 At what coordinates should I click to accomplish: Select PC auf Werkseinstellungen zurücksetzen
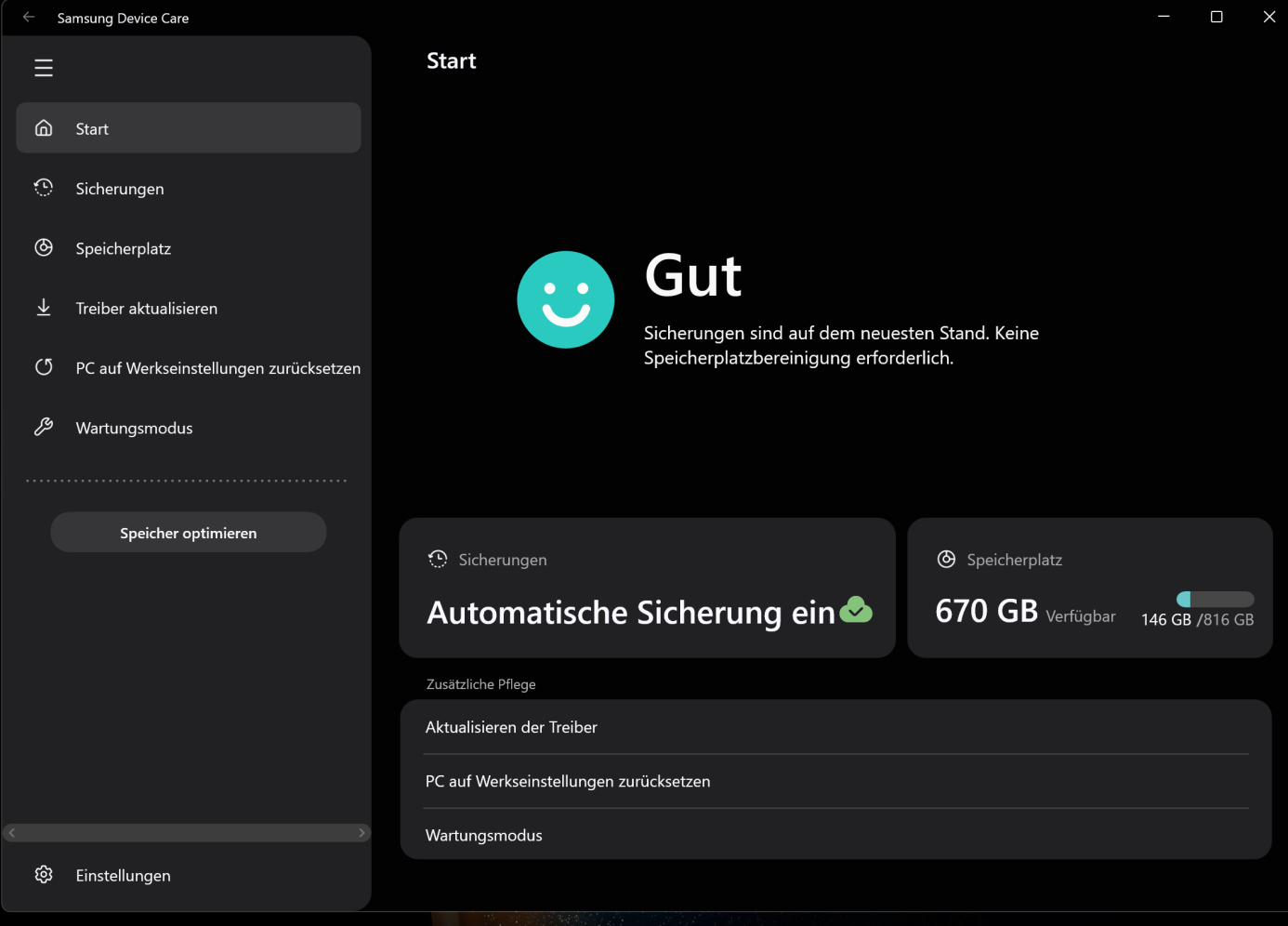point(568,781)
